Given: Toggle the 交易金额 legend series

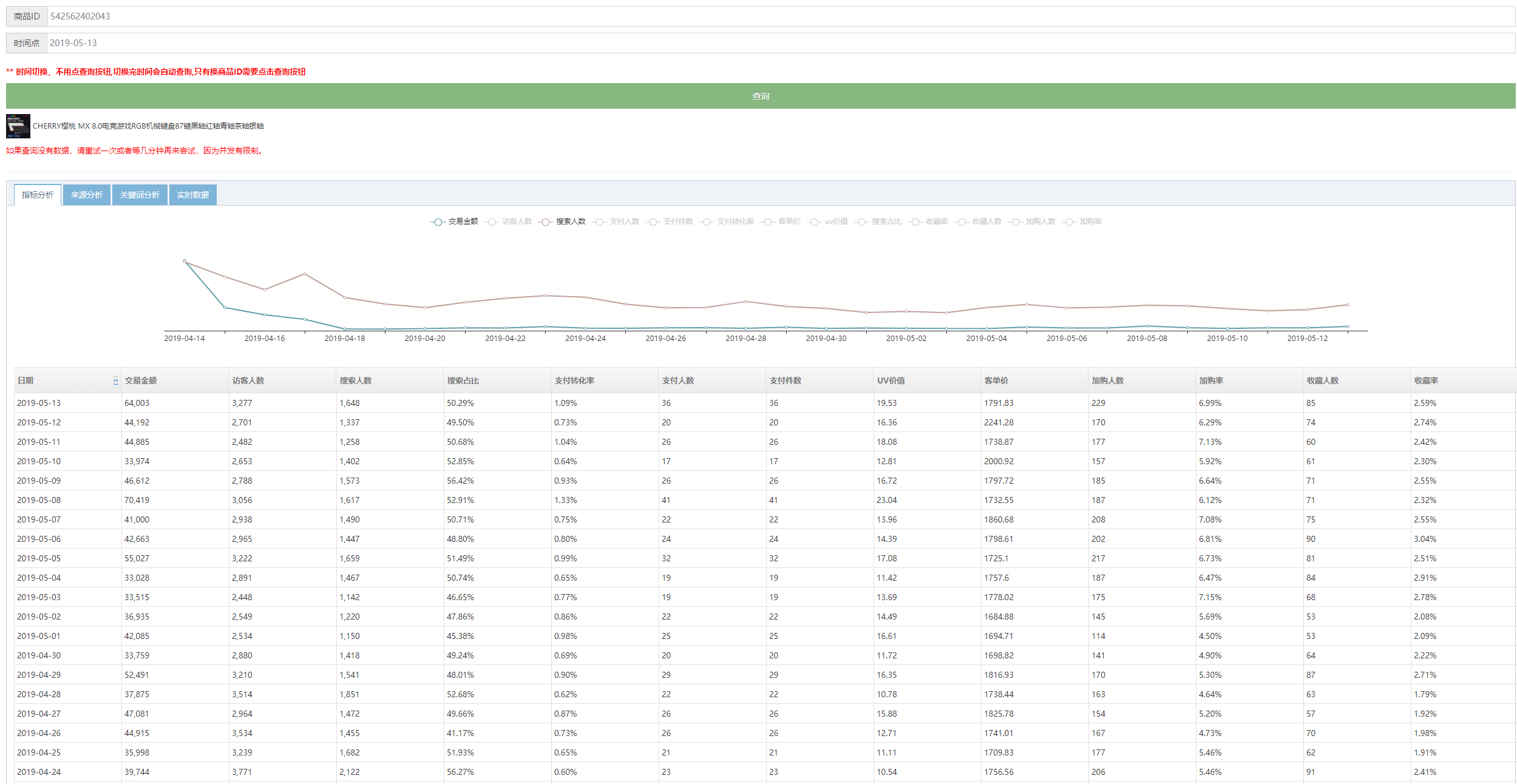Looking at the screenshot, I should tap(455, 221).
